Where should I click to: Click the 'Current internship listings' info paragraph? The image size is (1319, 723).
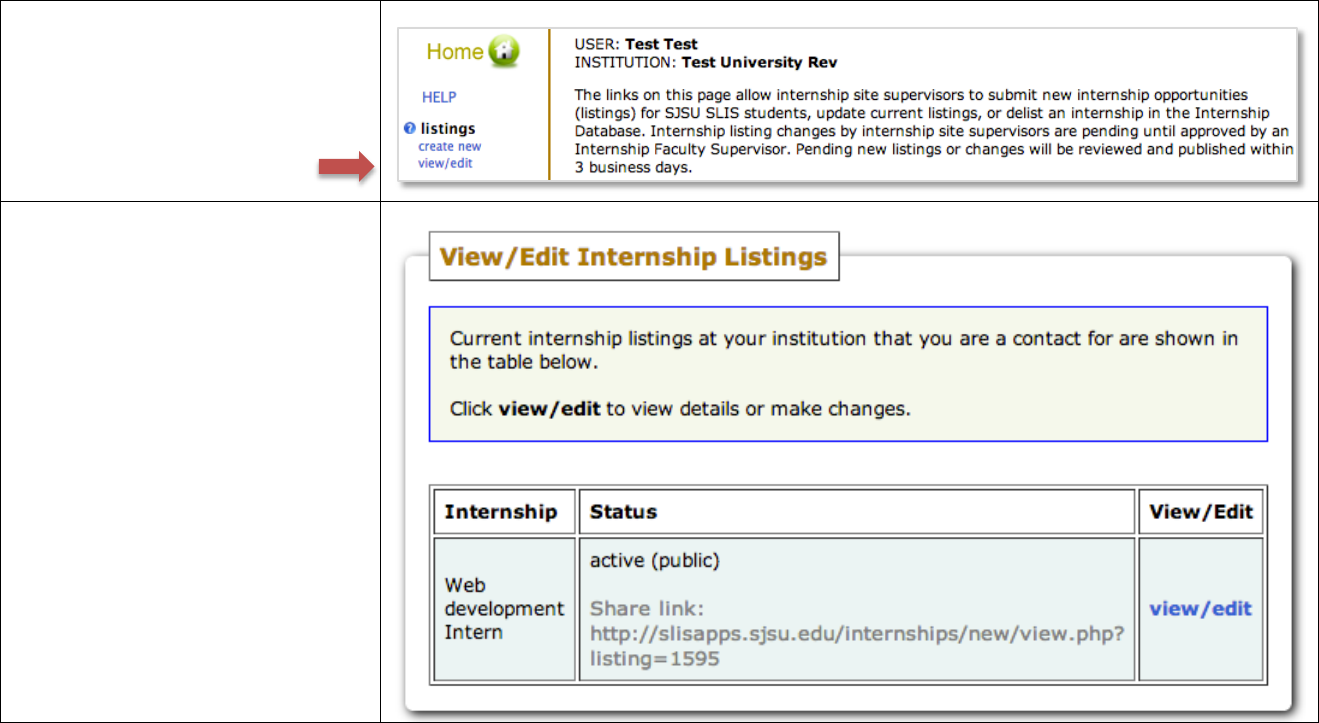[x=843, y=349]
